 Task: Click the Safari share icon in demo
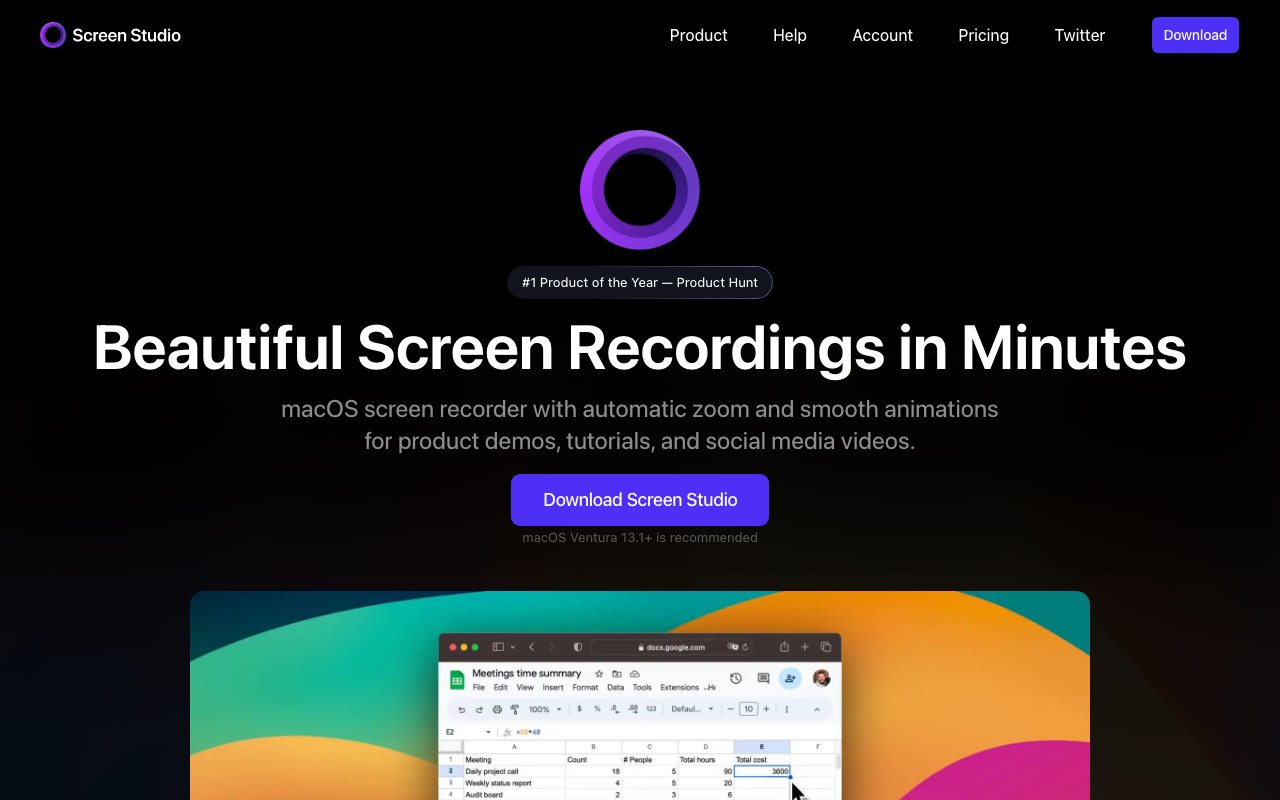coord(784,647)
